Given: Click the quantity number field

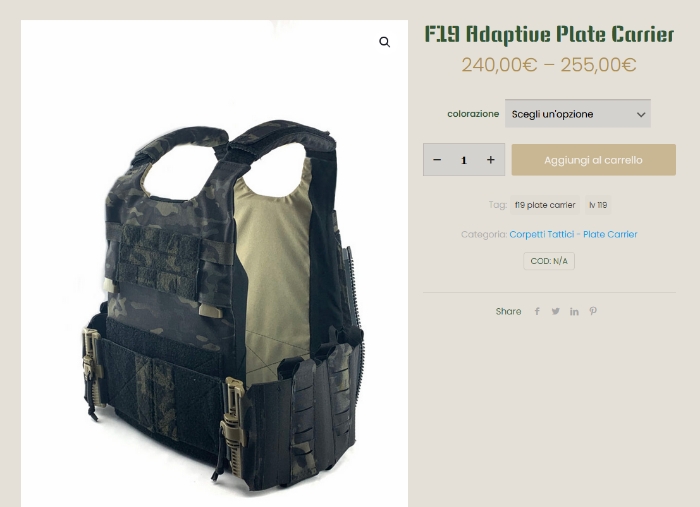Looking at the screenshot, I should coord(464,160).
